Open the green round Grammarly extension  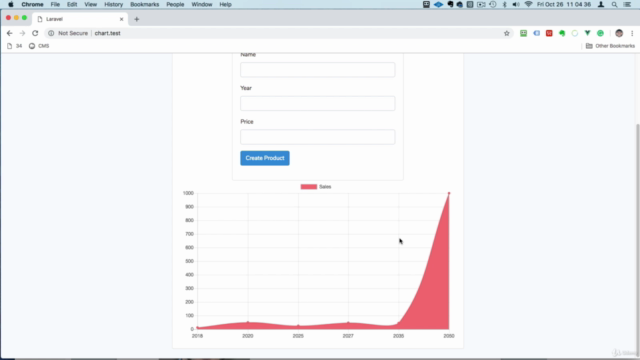point(600,33)
